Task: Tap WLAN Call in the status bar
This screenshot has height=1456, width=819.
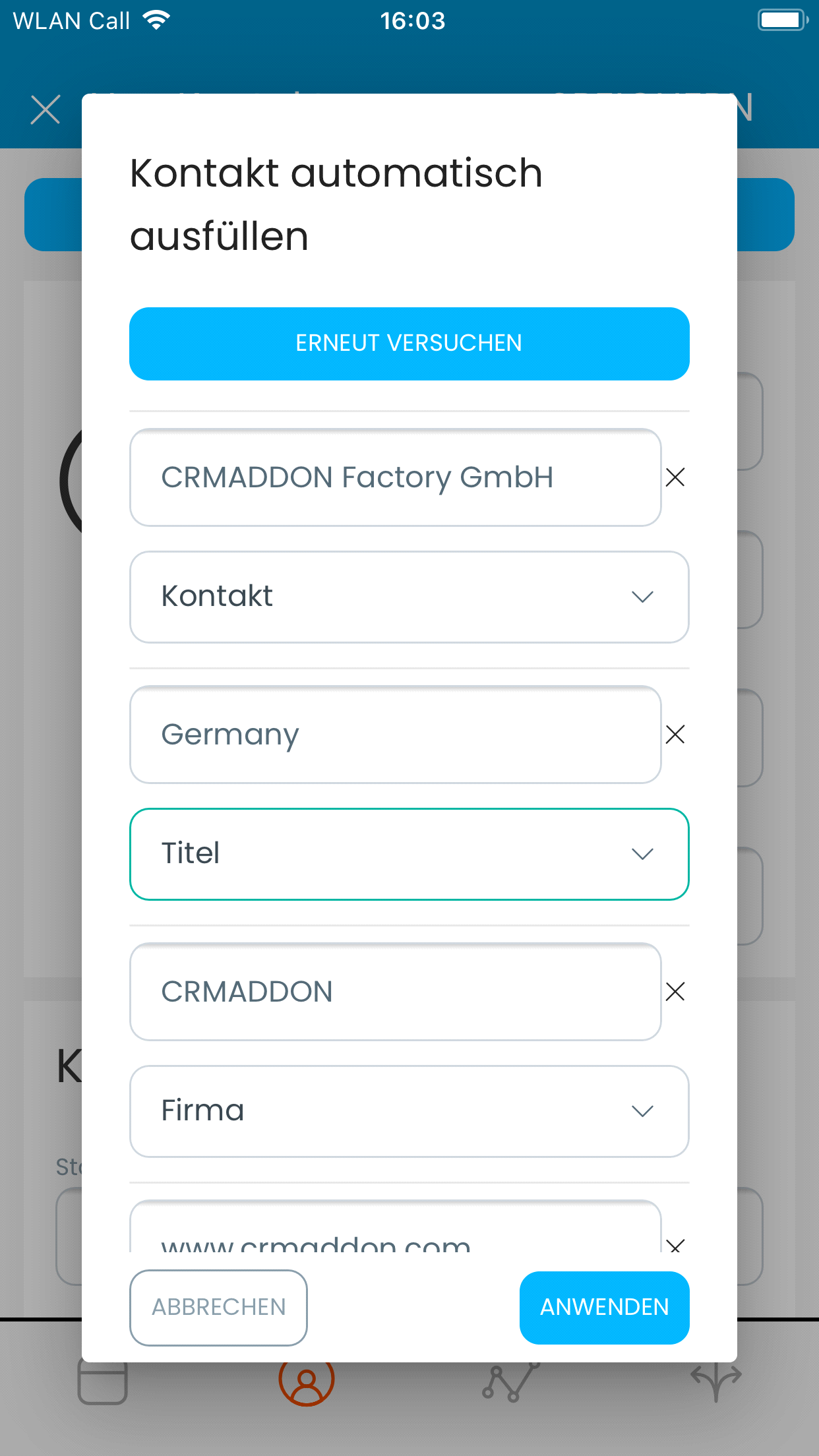Action: (71, 20)
